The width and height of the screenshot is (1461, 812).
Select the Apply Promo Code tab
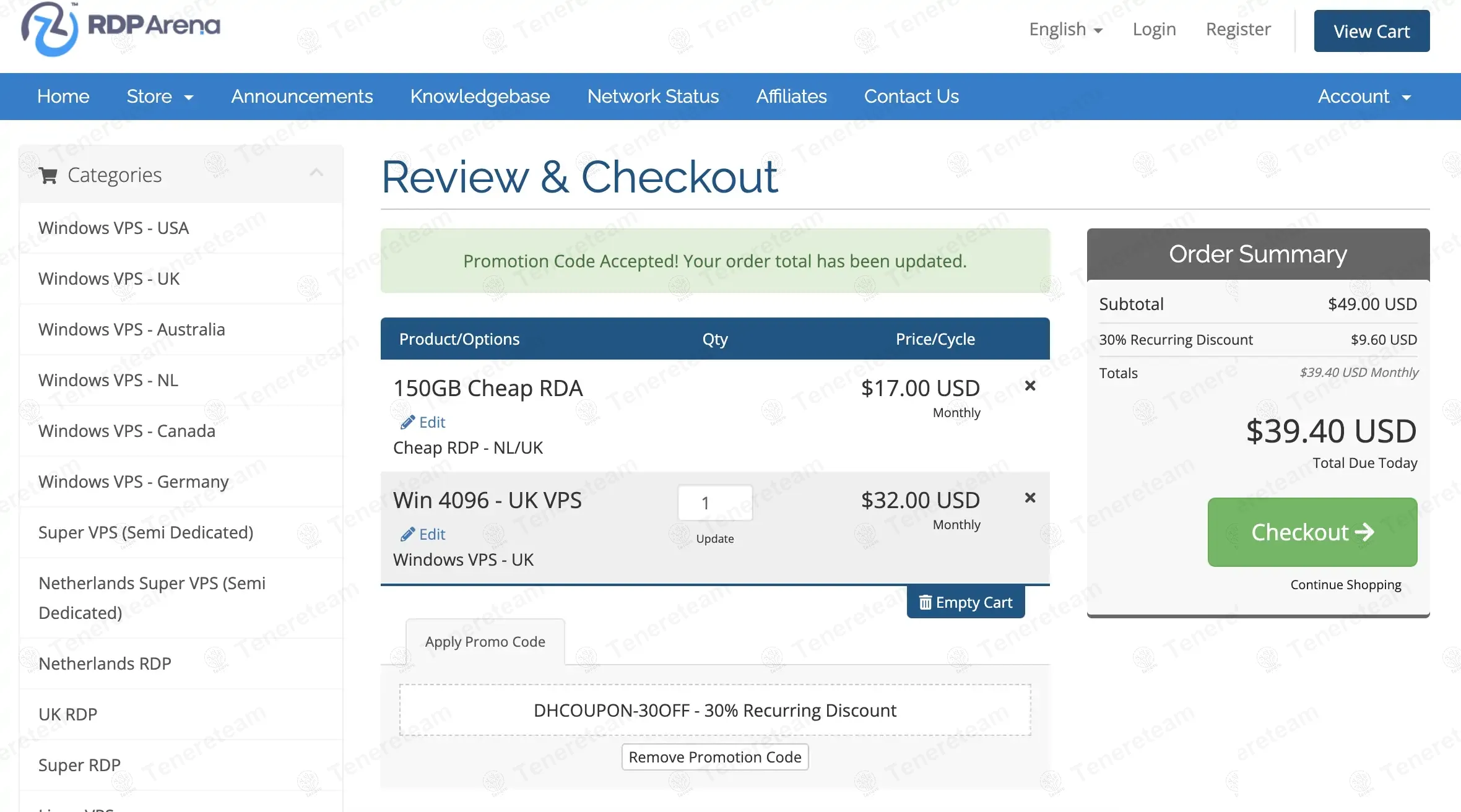pyautogui.click(x=485, y=642)
